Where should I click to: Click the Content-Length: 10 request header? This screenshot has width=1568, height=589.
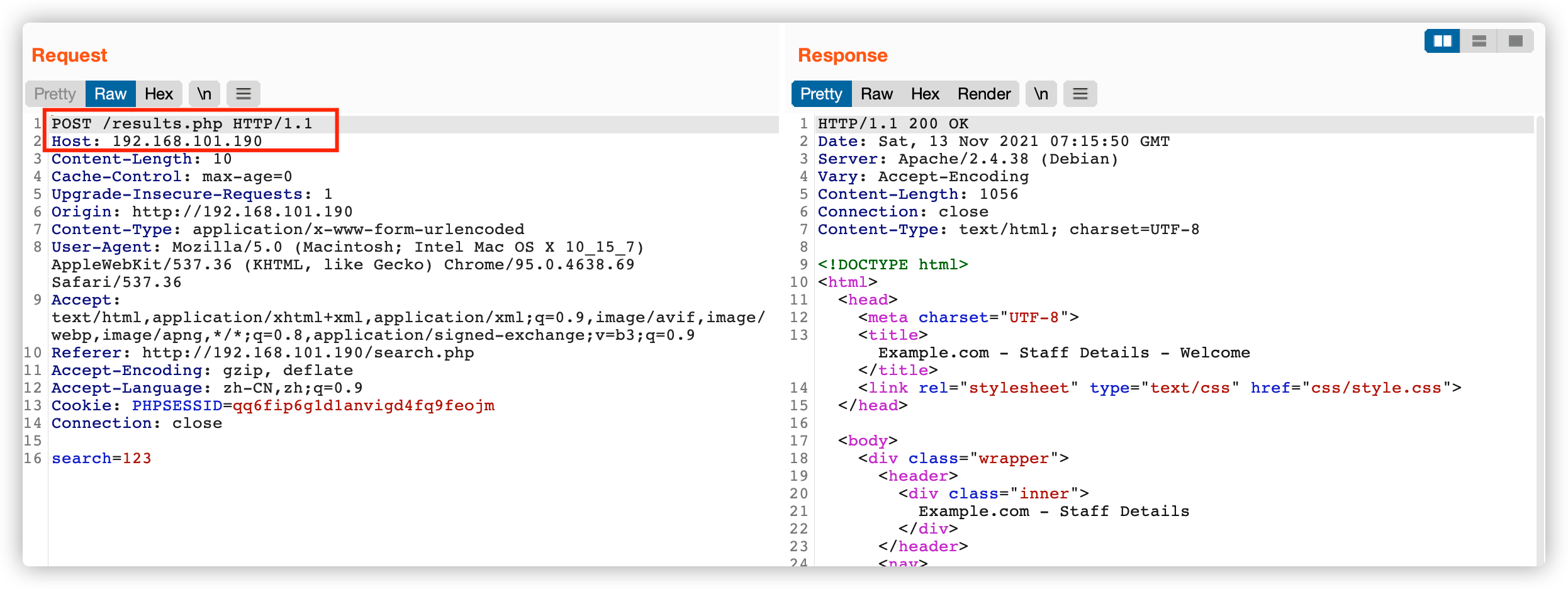[x=142, y=159]
